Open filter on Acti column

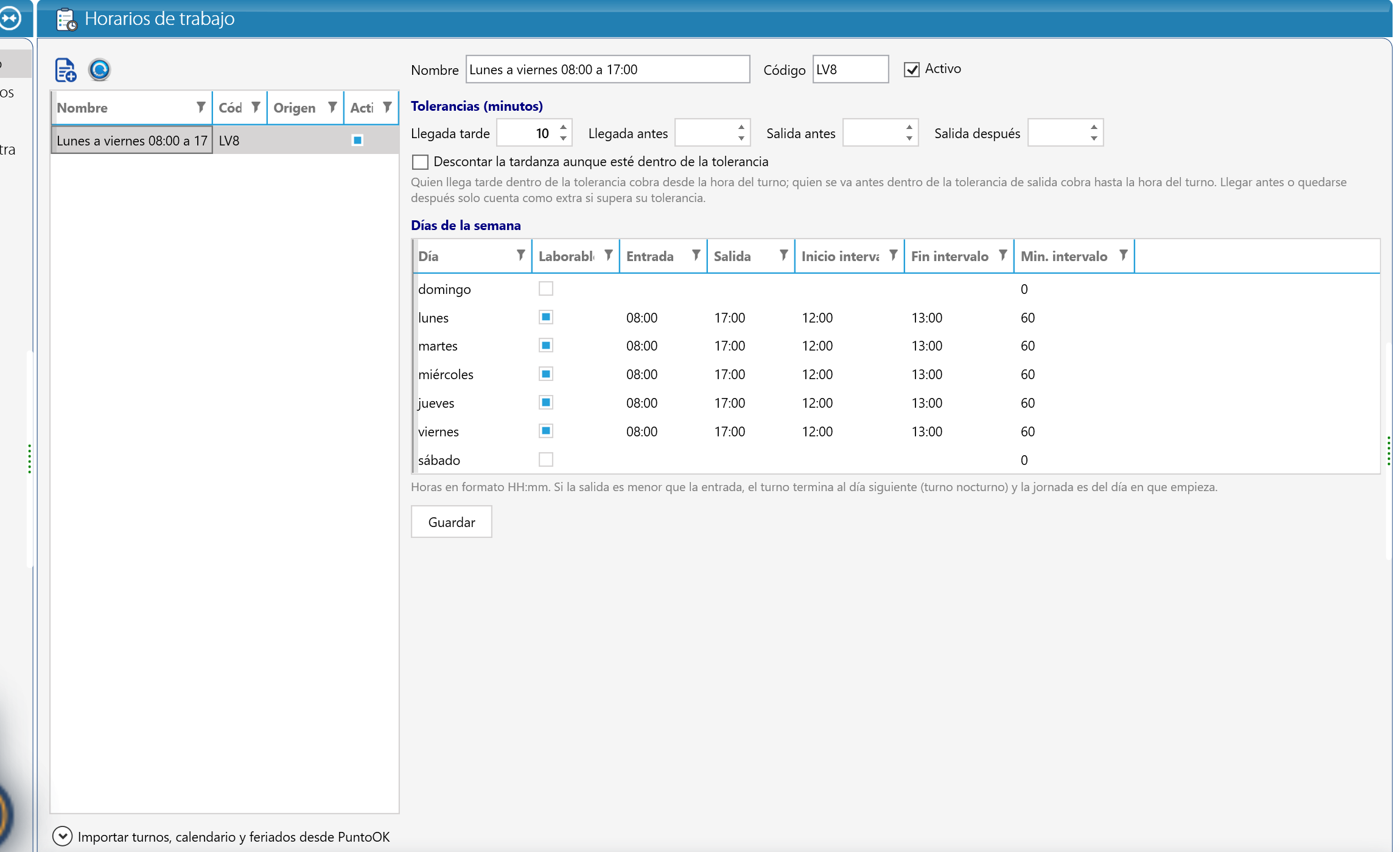pos(387,107)
